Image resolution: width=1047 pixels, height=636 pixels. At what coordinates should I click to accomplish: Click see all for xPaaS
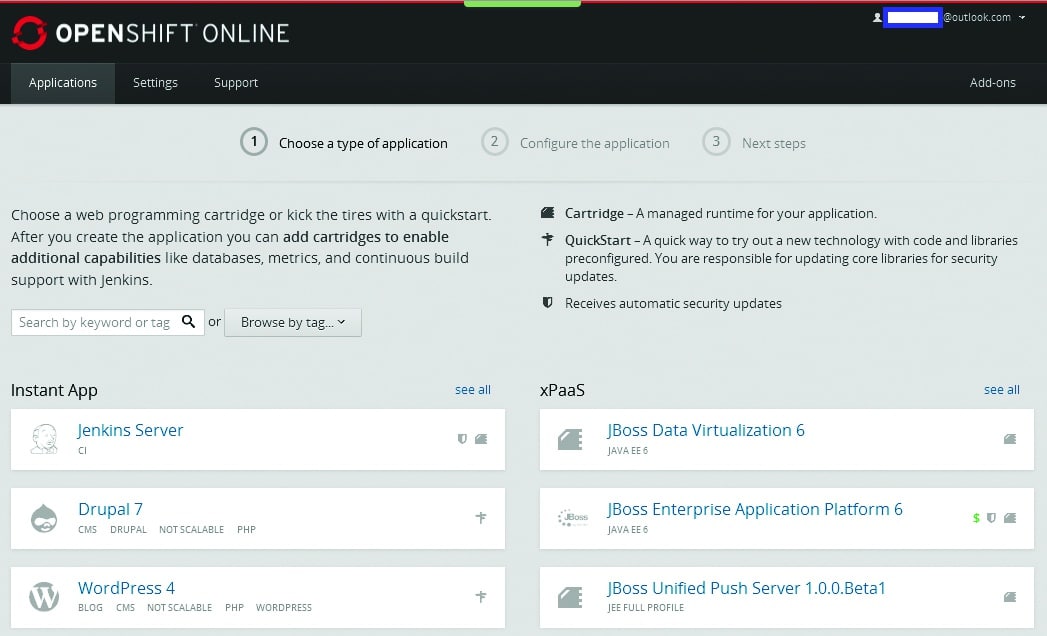click(x=1001, y=390)
